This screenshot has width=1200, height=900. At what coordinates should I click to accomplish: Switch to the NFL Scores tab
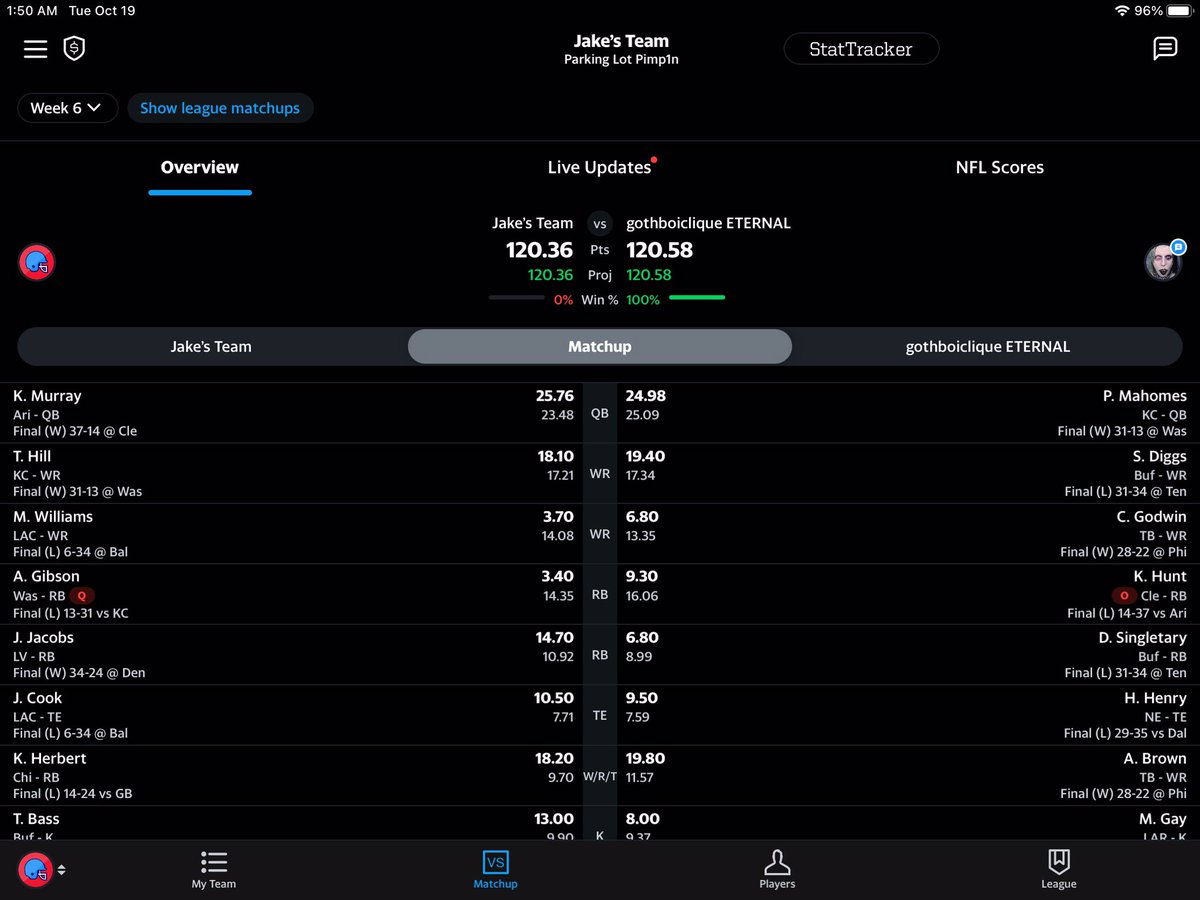coord(1000,168)
